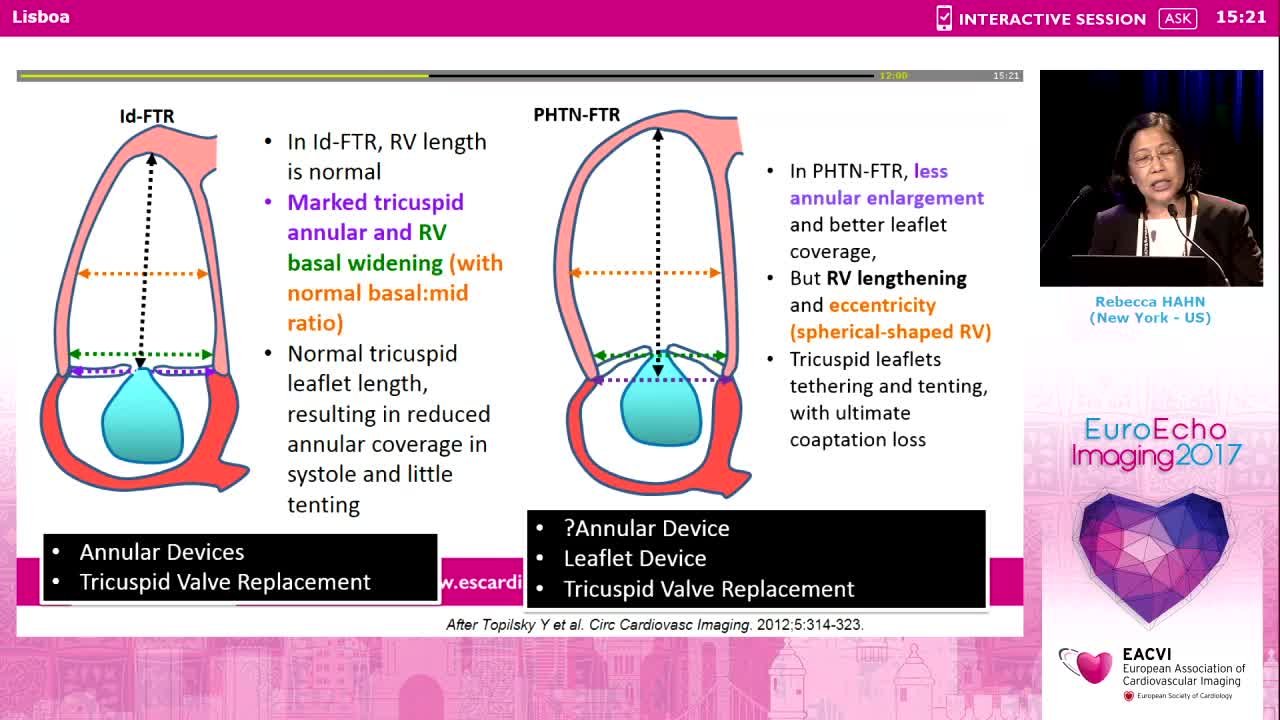This screenshot has width=1280, height=720.
Task: Select the 'Leaflet Device' bullet
Action: [635, 558]
